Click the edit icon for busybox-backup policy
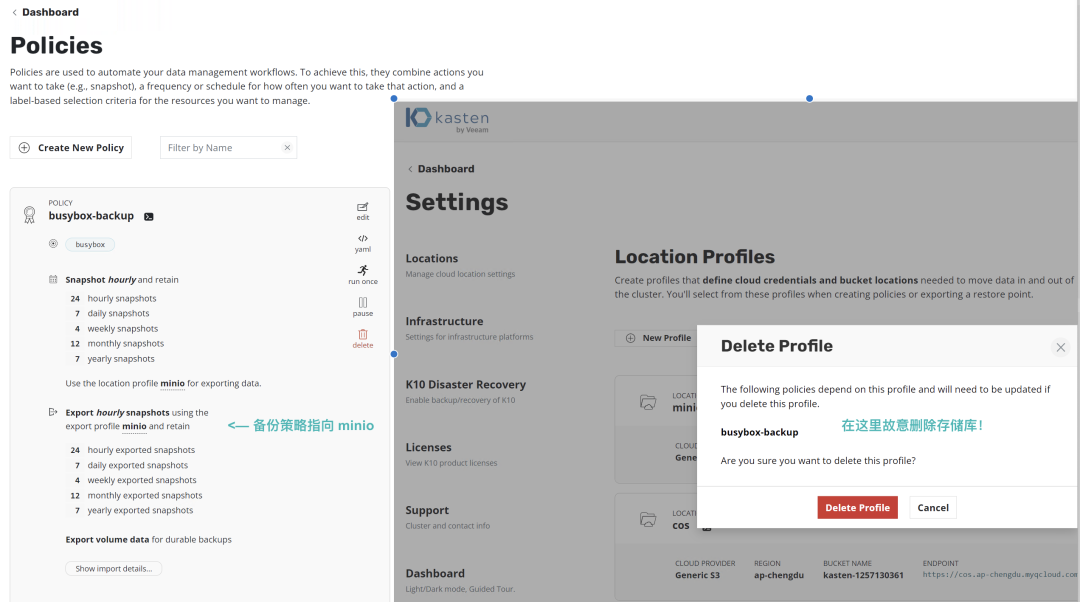The width and height of the screenshot is (1080, 602). pos(362,211)
